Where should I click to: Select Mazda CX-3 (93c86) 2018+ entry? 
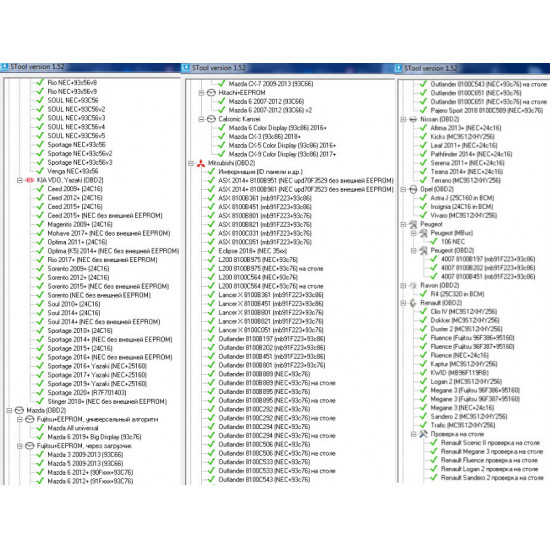point(265,136)
